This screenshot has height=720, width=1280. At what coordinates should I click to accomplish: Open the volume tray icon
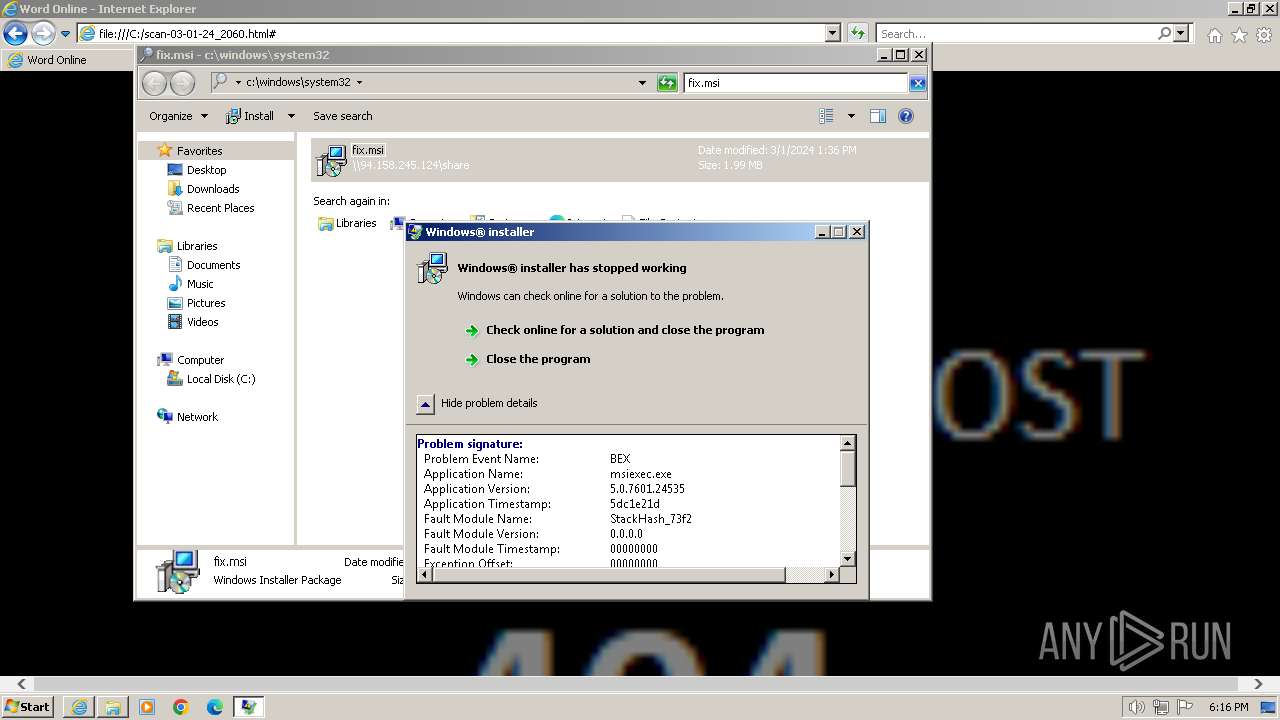pyautogui.click(x=1138, y=707)
